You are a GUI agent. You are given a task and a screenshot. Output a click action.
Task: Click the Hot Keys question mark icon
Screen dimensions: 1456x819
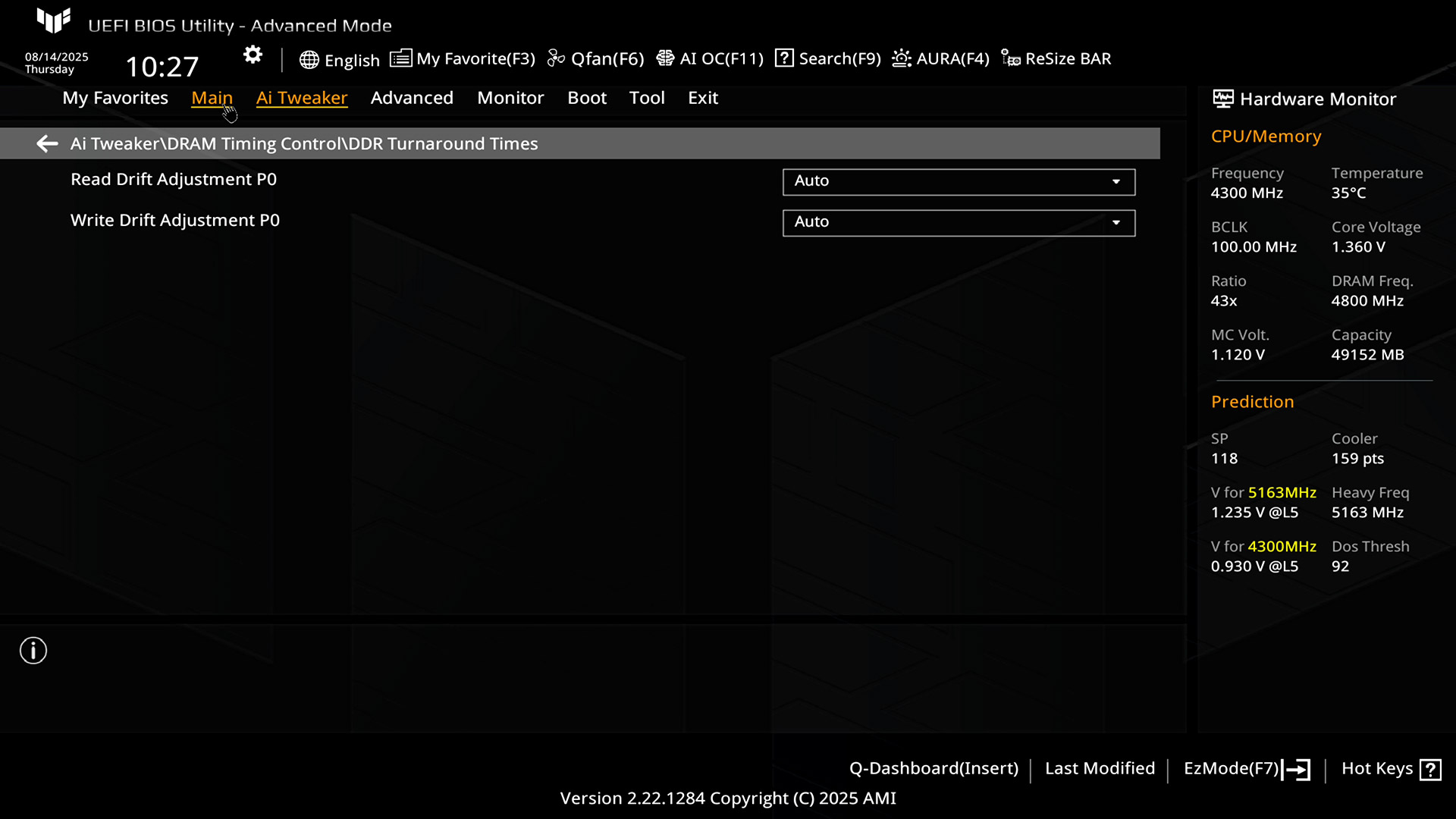point(1430,770)
